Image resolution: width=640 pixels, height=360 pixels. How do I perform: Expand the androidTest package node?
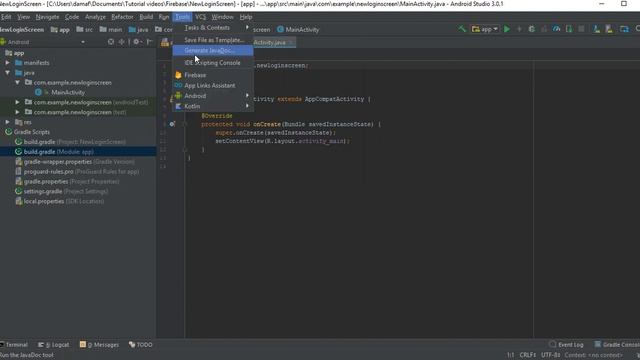[x=17, y=102]
